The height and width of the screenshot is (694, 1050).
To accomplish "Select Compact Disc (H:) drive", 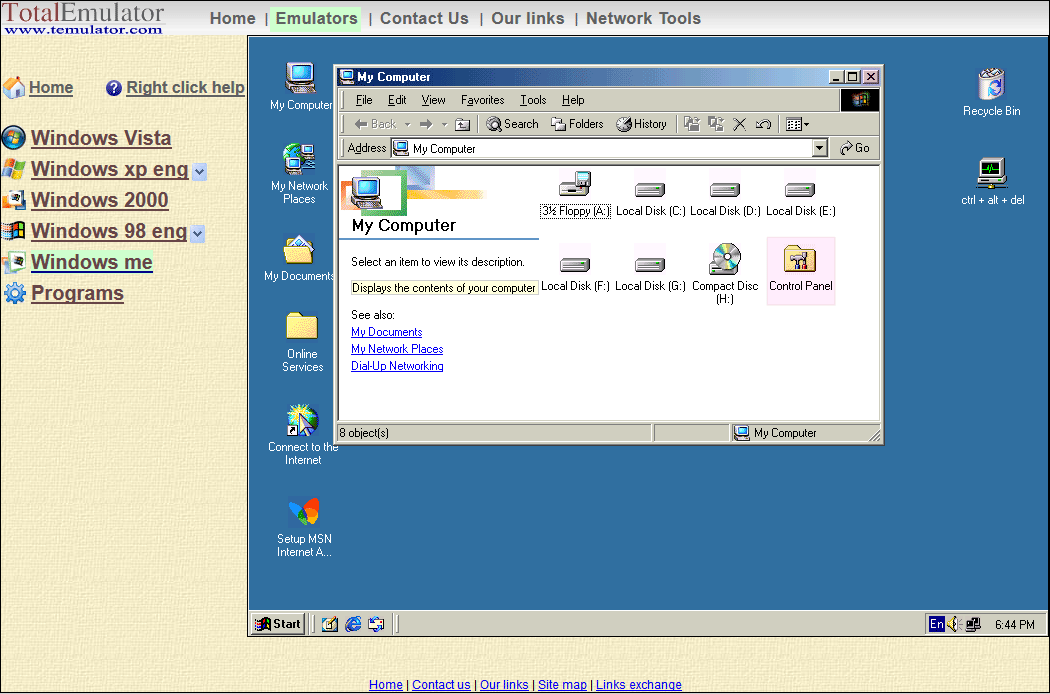I will coord(725,273).
